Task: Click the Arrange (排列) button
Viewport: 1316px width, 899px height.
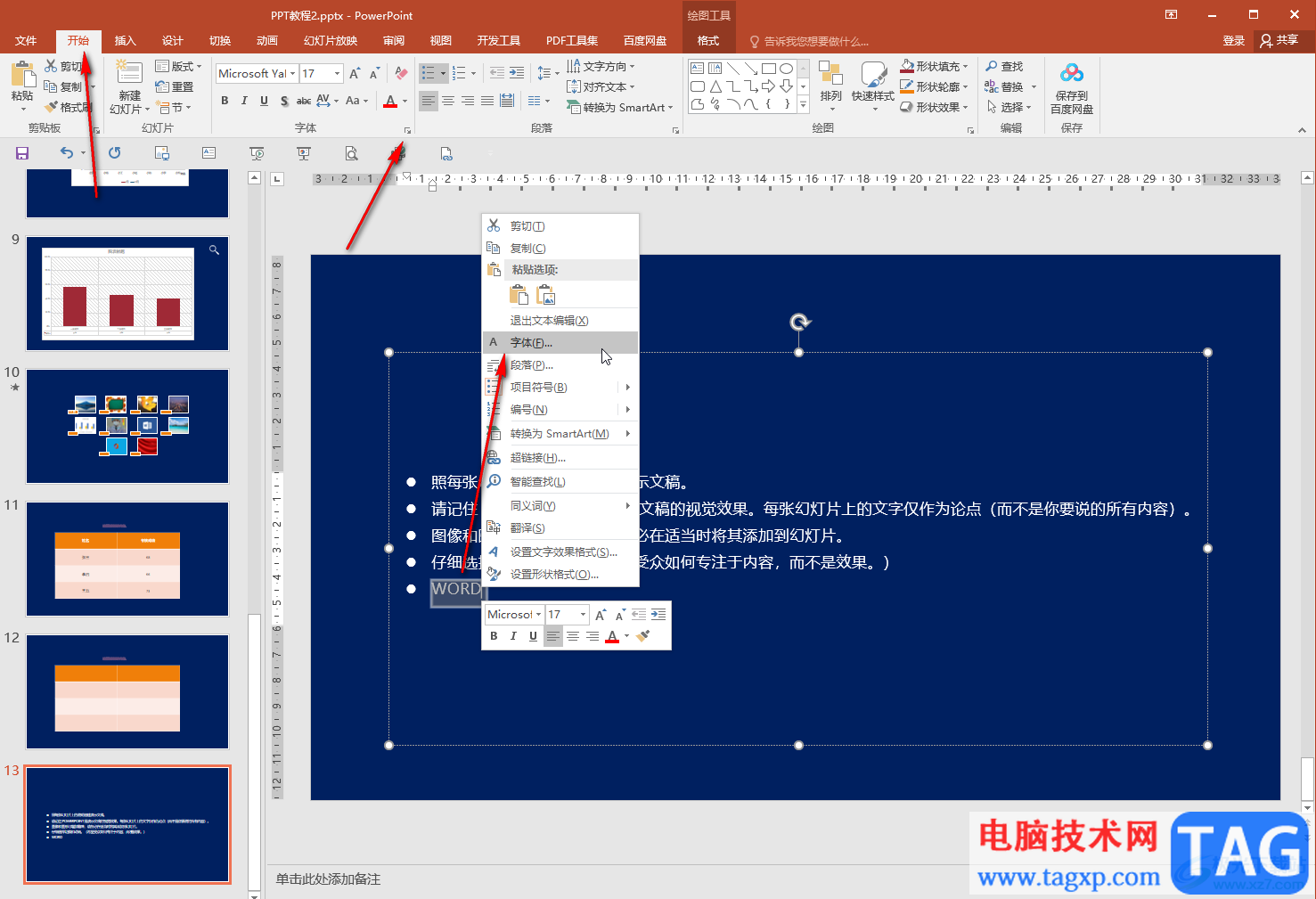Action: pos(831,86)
